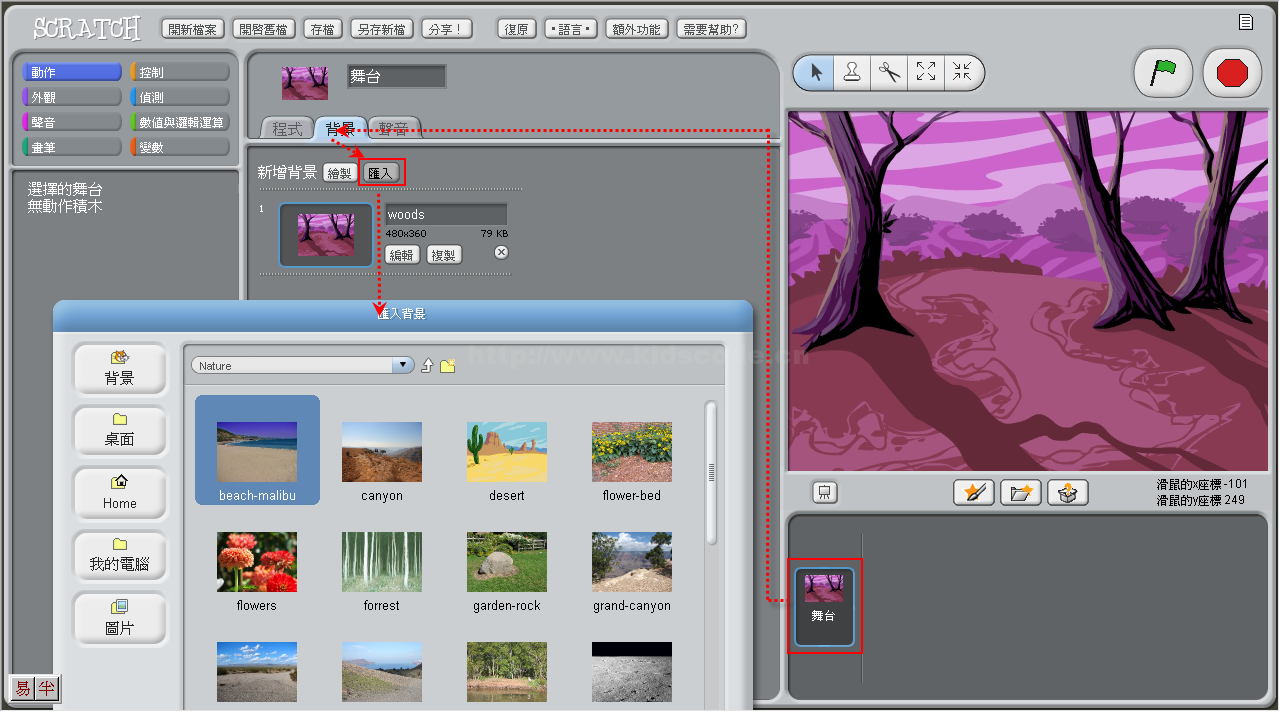The image size is (1280, 712).
Task: Expand the Nature folder dropdown
Action: [403, 366]
